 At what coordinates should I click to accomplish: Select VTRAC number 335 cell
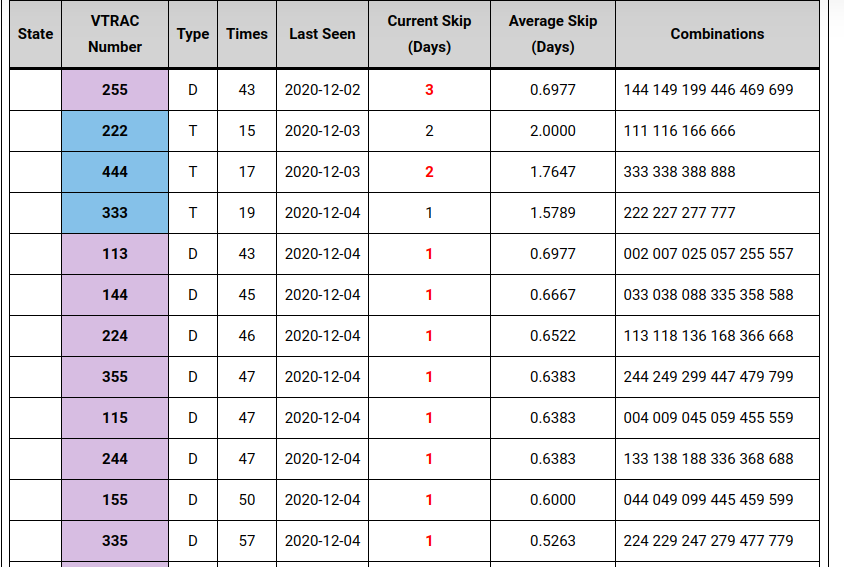(115, 540)
